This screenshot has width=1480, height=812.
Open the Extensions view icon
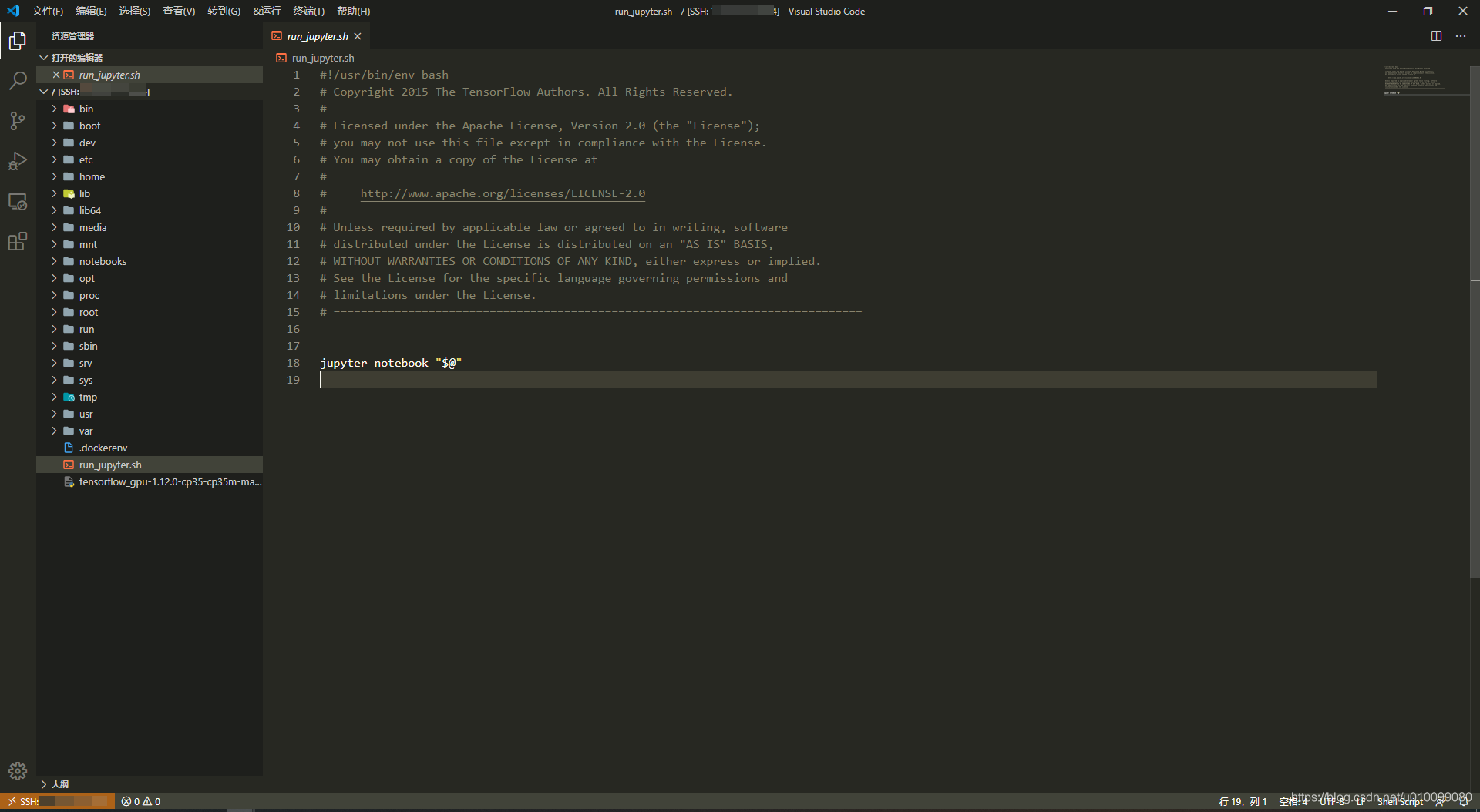click(x=18, y=242)
